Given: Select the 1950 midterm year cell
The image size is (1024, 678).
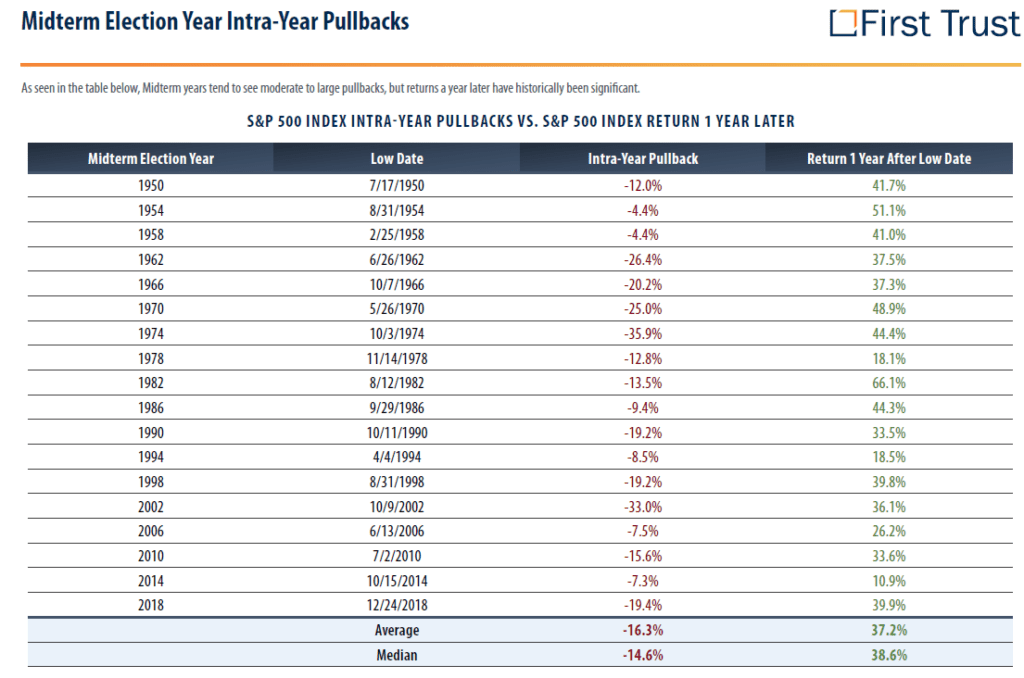Looking at the screenshot, I should pyautogui.click(x=151, y=185).
